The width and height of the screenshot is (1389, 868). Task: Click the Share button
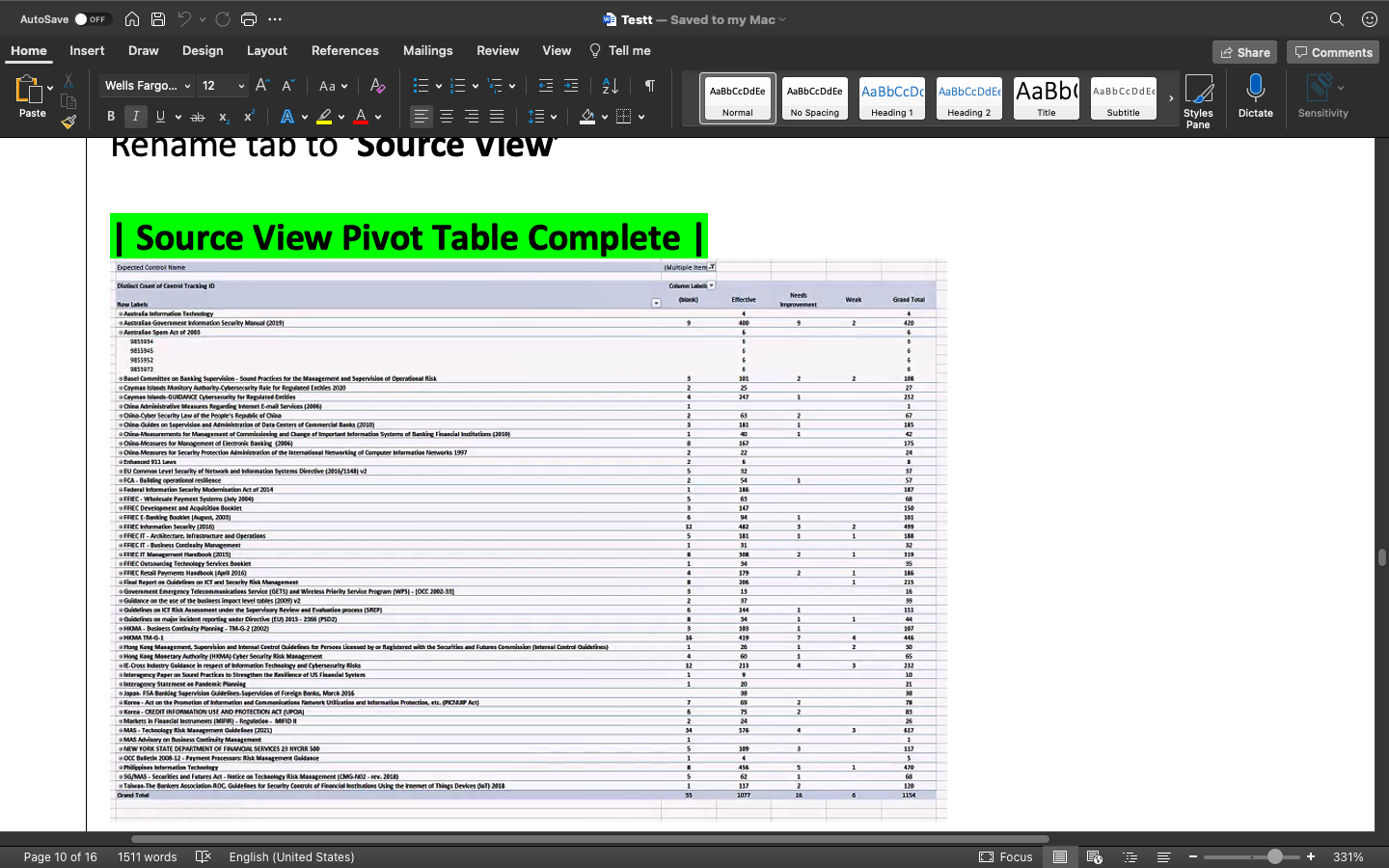pos(1245,52)
